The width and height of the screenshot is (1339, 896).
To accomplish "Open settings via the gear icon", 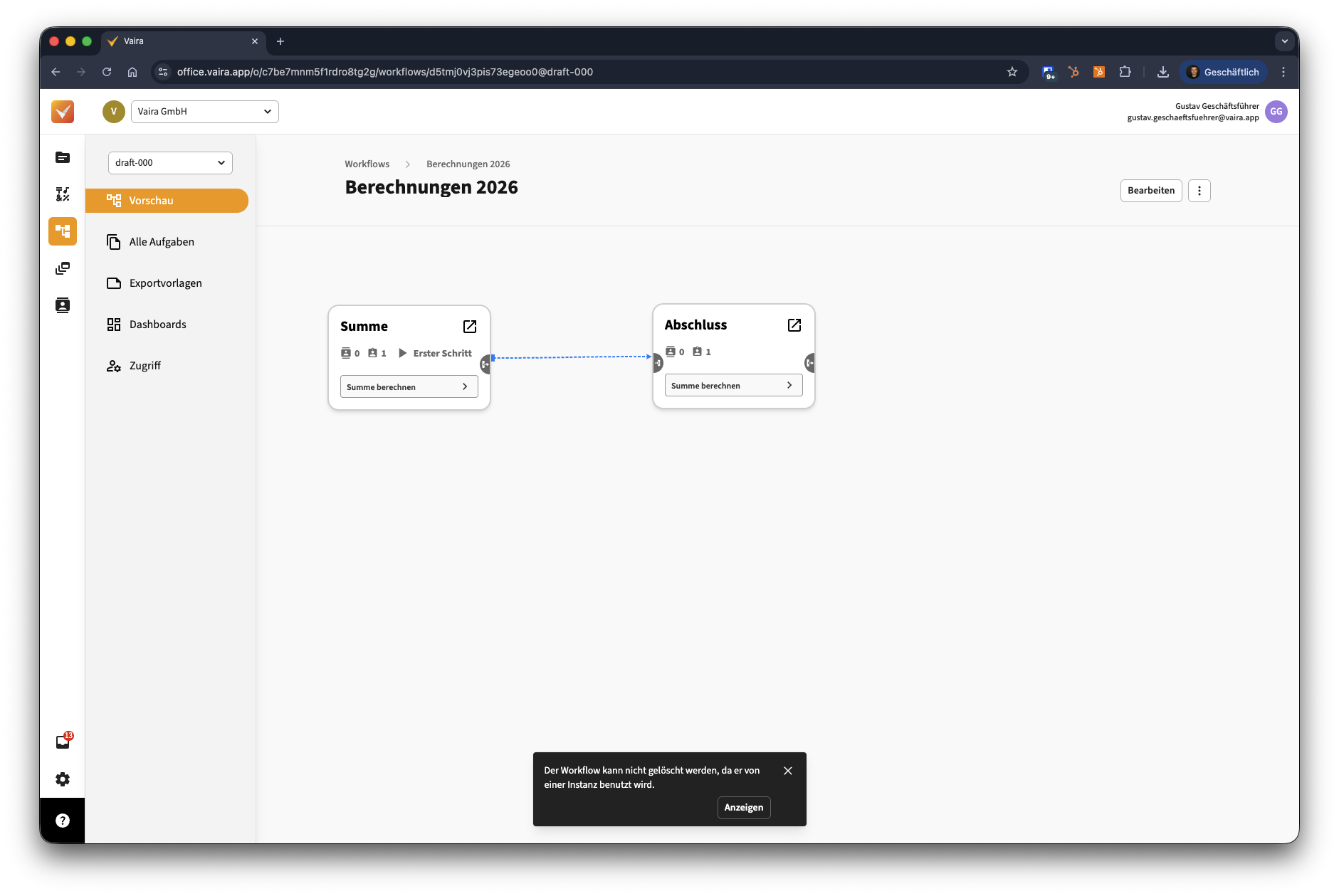I will pyautogui.click(x=63, y=779).
